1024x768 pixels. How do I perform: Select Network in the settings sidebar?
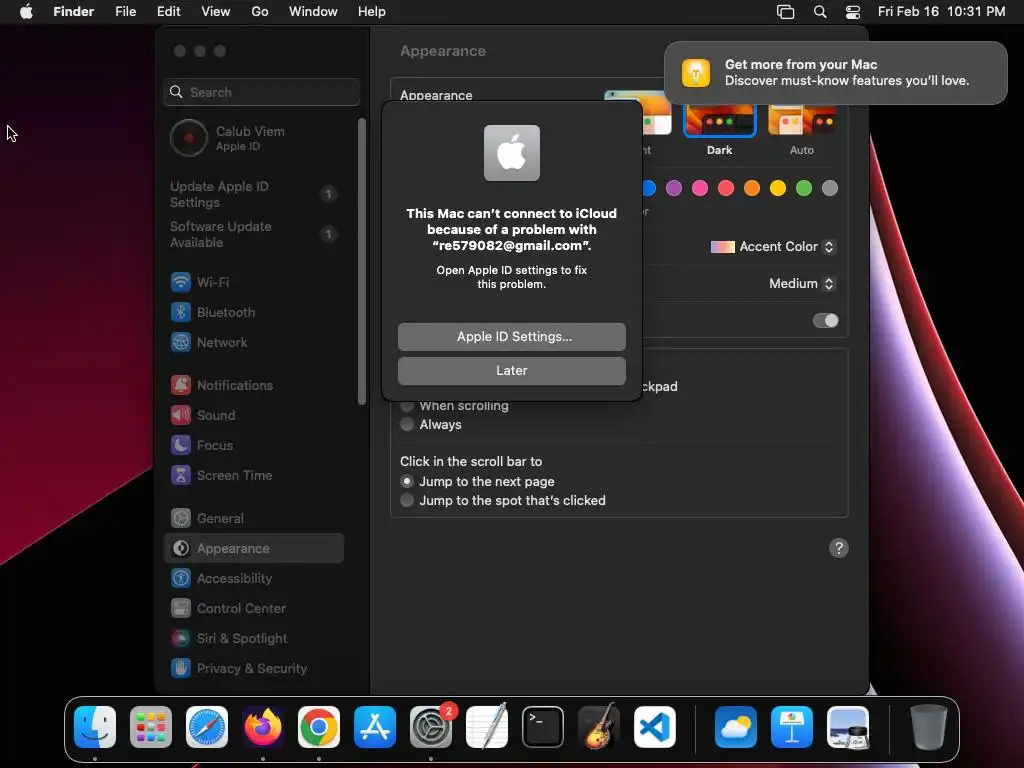click(253, 342)
